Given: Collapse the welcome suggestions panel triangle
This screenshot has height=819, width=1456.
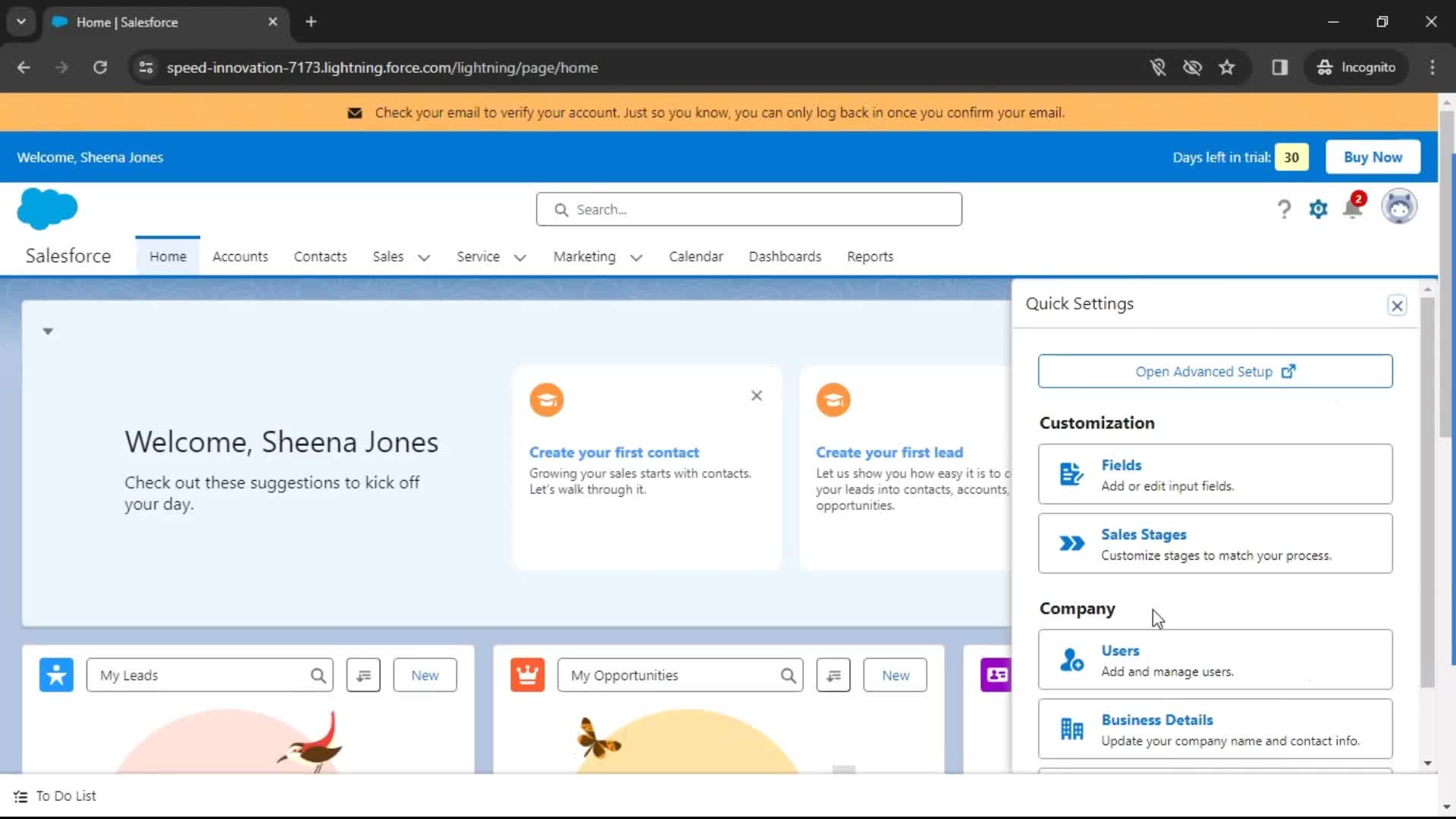Looking at the screenshot, I should pyautogui.click(x=48, y=331).
